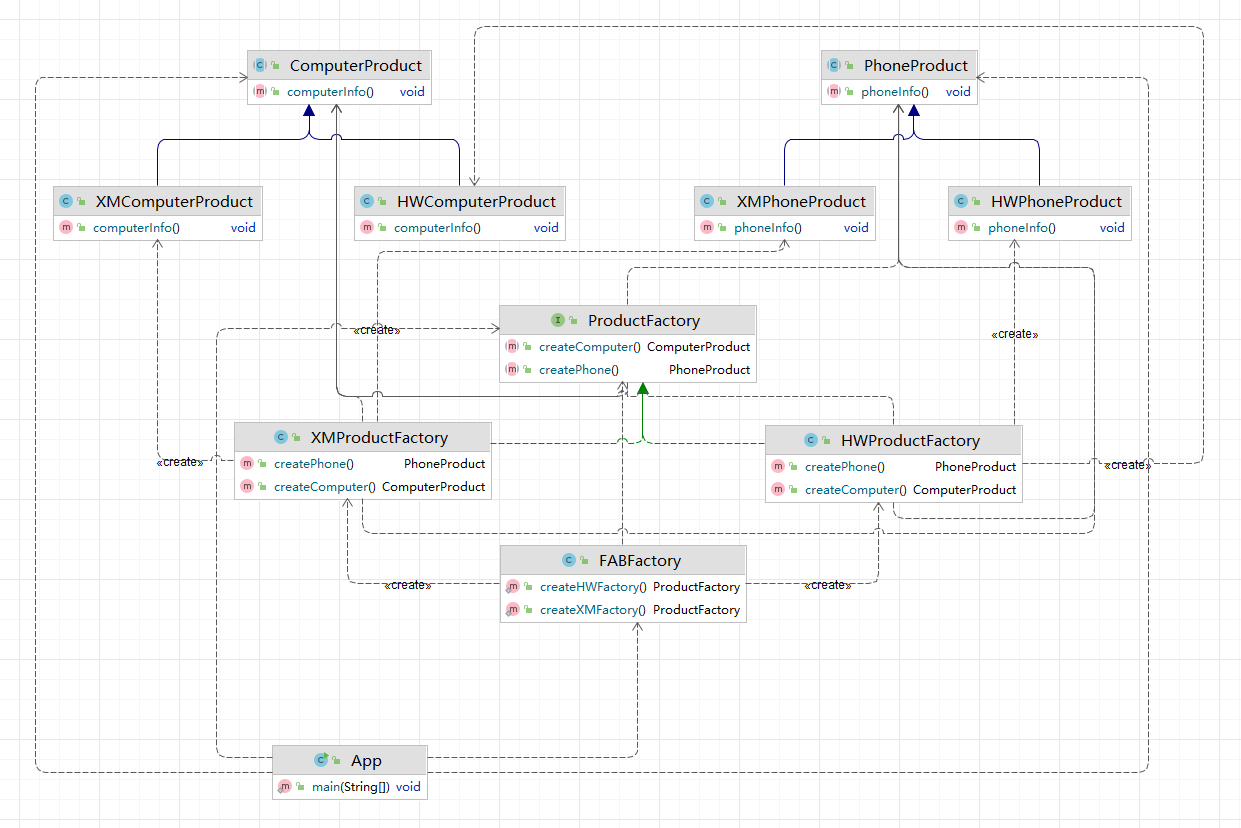Click method icon beside XMProductFactory createPhone()
The image size is (1241, 828).
click(247, 463)
